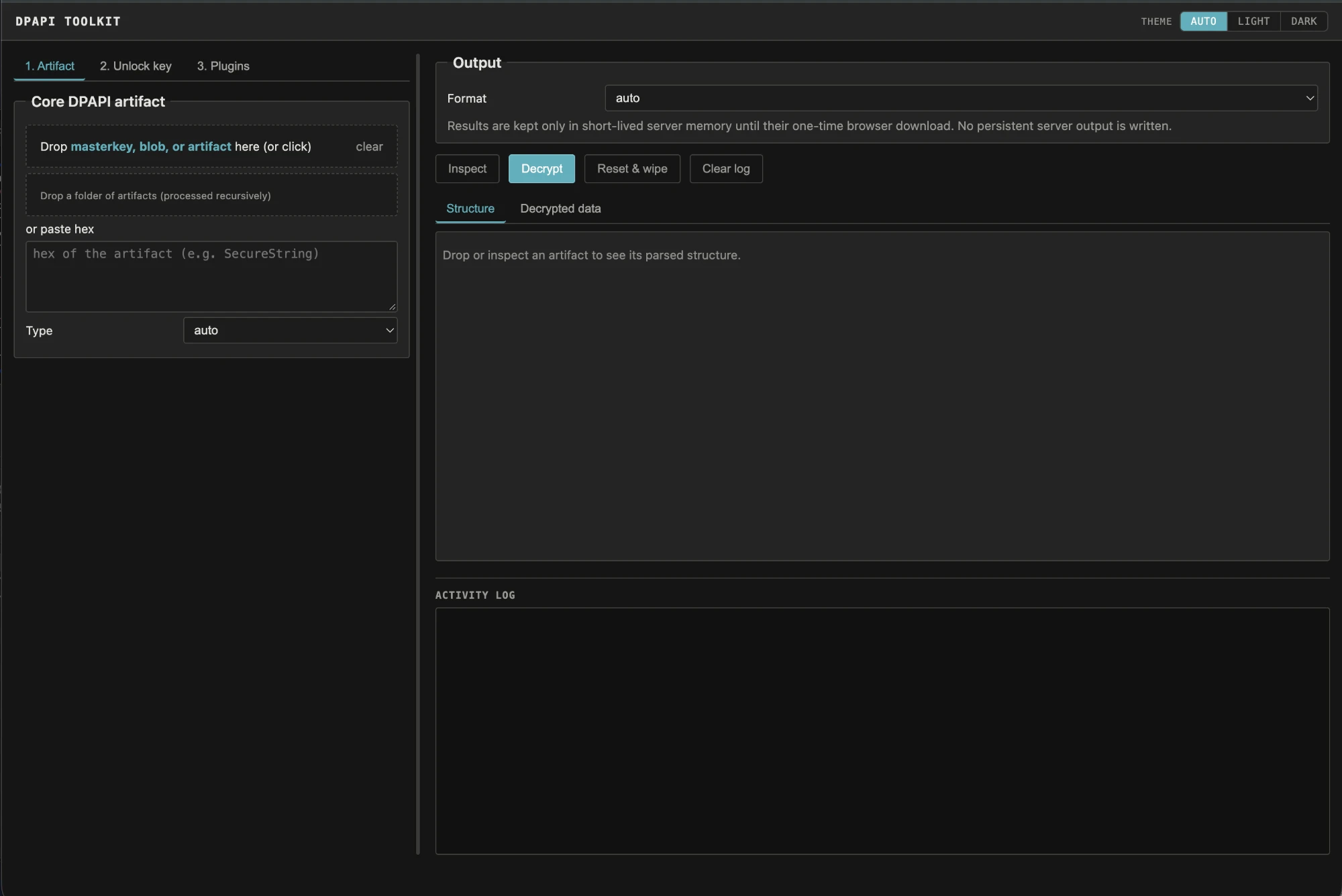This screenshot has height=896, width=1342.
Task: Click the textarea resize grip icon
Action: (x=392, y=306)
